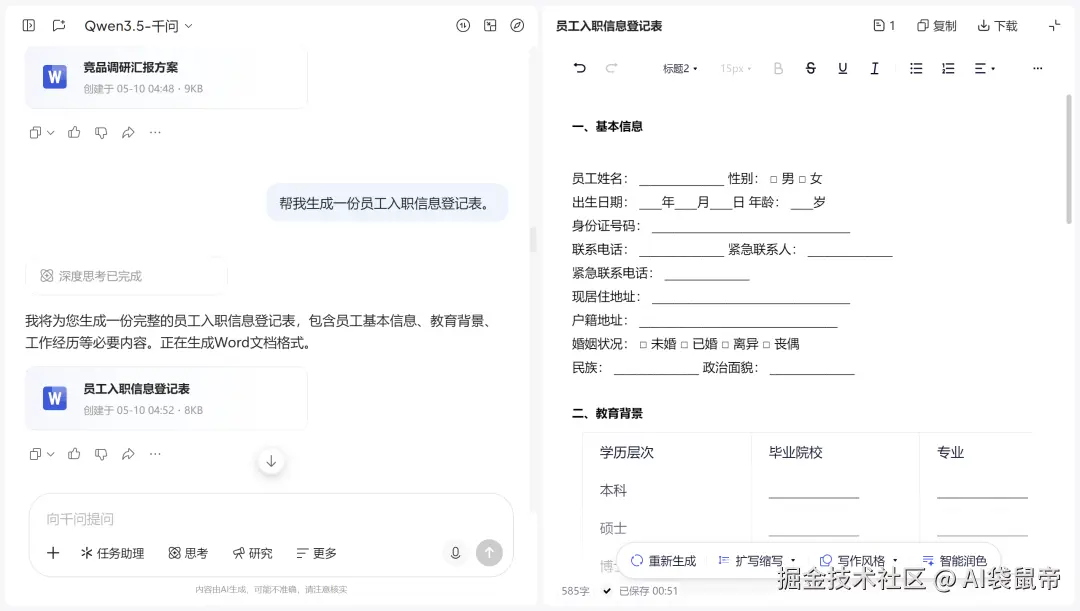This screenshot has height=611, width=1080.
Task: Click the 重新生成 regenerate button
Action: pos(664,561)
